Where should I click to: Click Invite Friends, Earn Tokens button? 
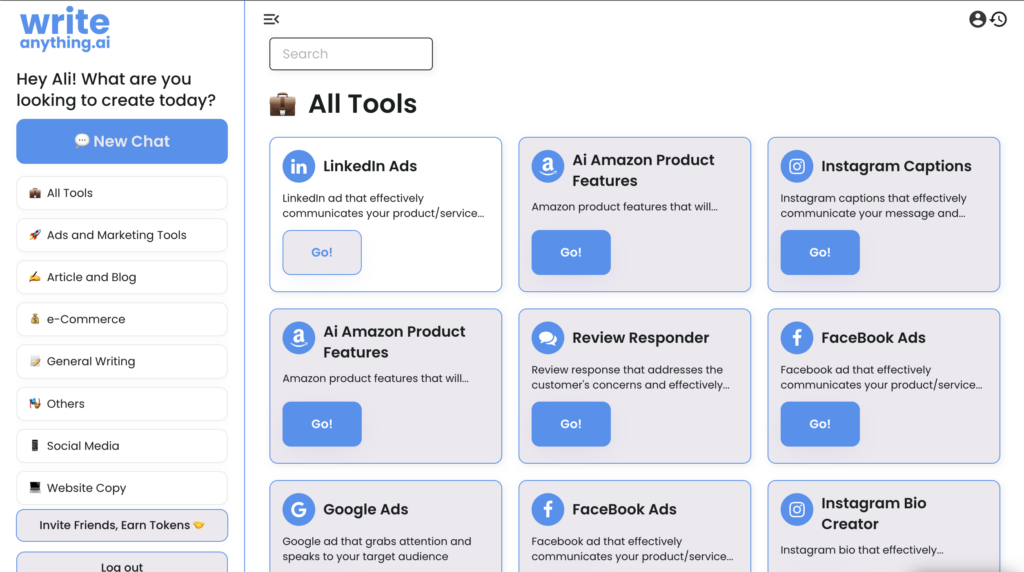(x=122, y=525)
